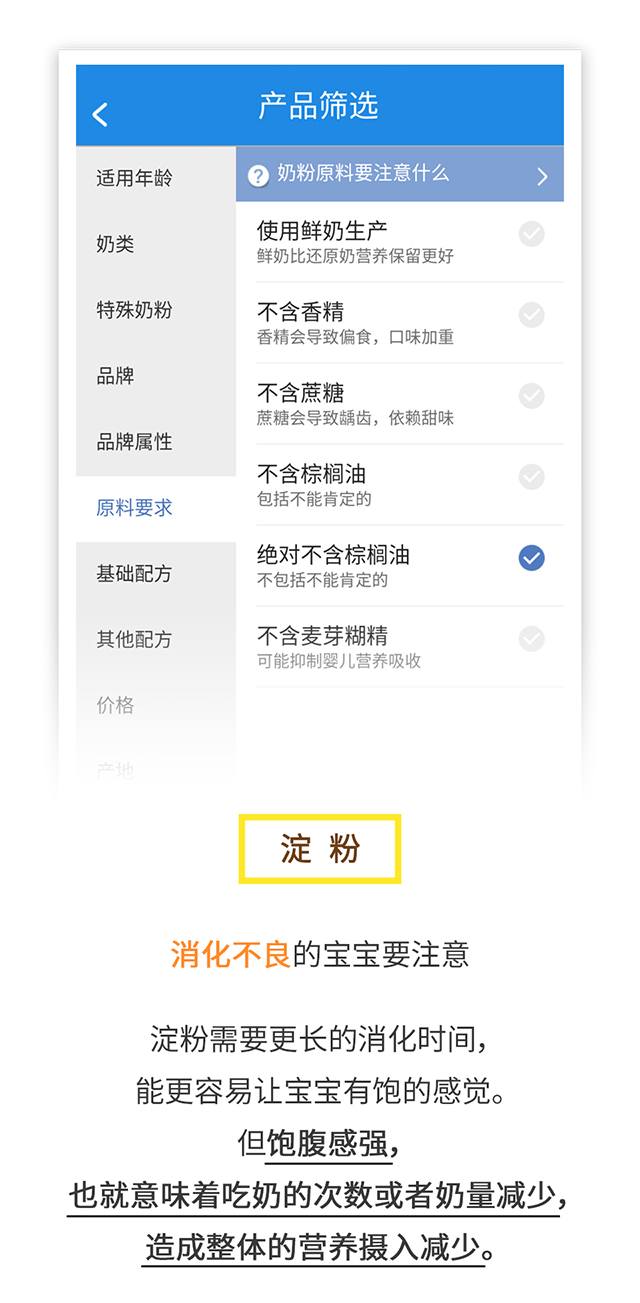
Task: Select 特殊奶粉 in the sidebar
Action: coord(134,311)
